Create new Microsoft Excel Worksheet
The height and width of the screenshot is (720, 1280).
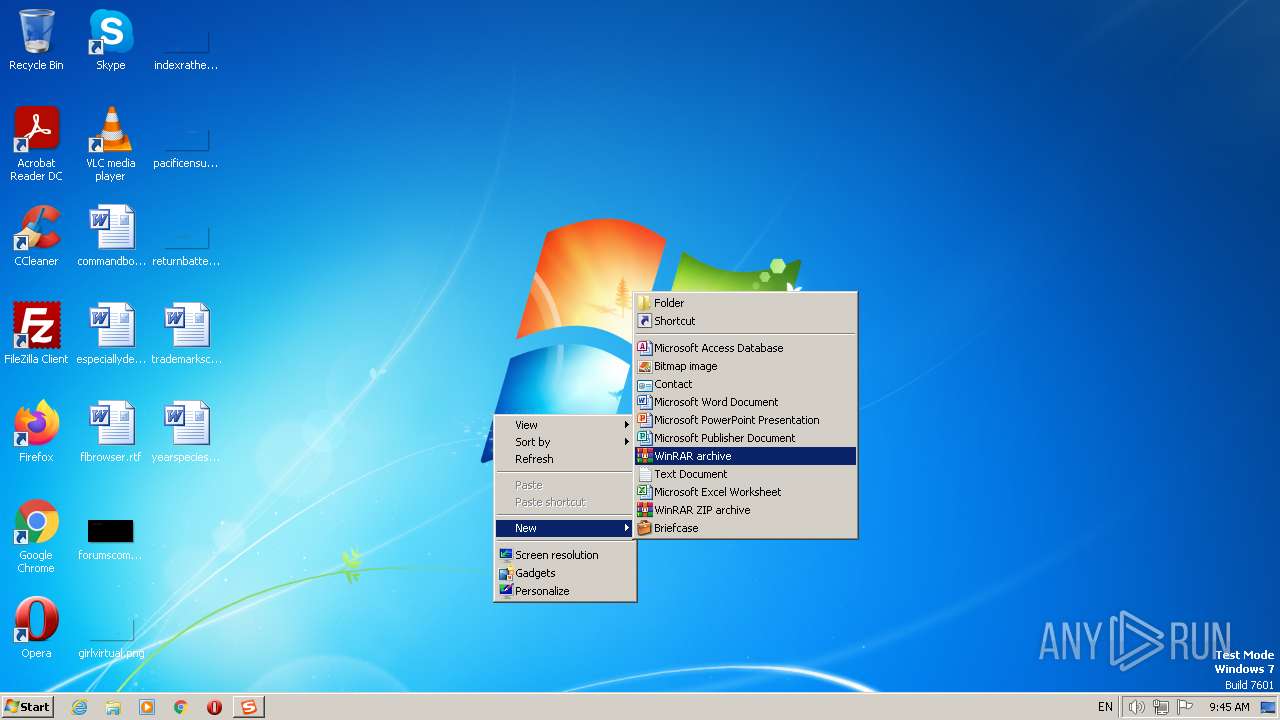click(x=746, y=492)
